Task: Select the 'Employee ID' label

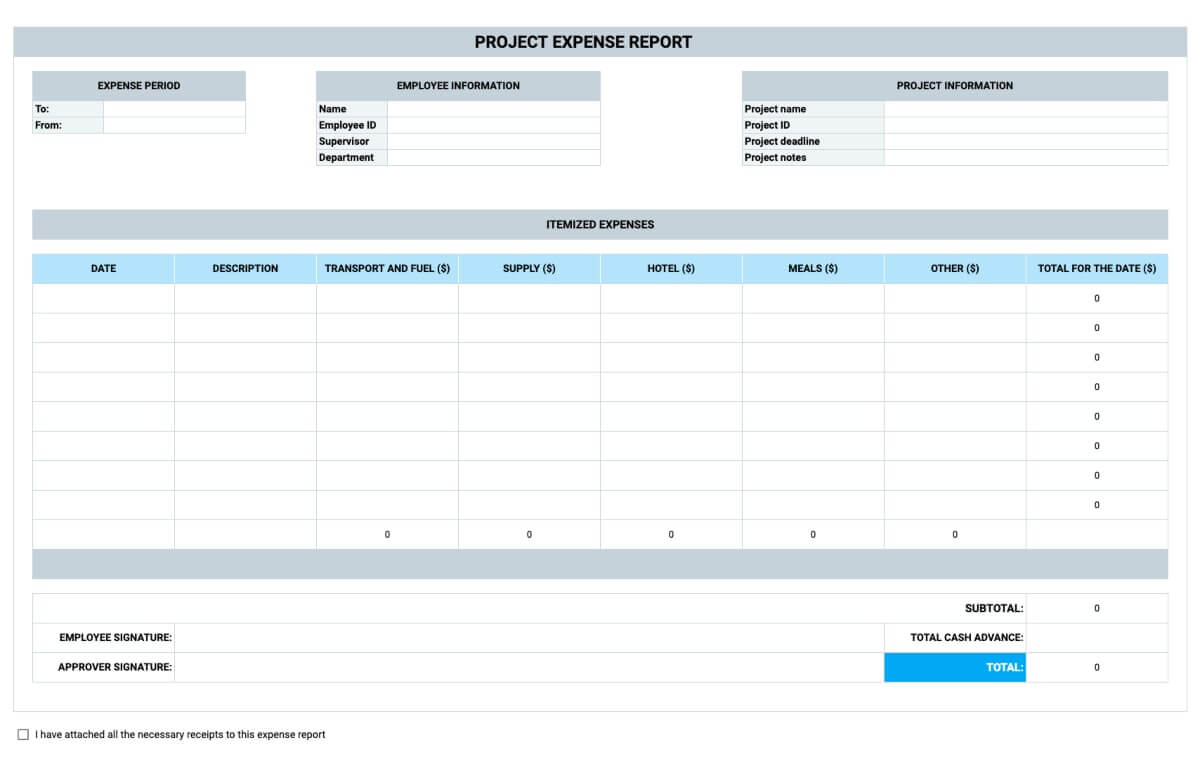Action: pyautogui.click(x=347, y=125)
